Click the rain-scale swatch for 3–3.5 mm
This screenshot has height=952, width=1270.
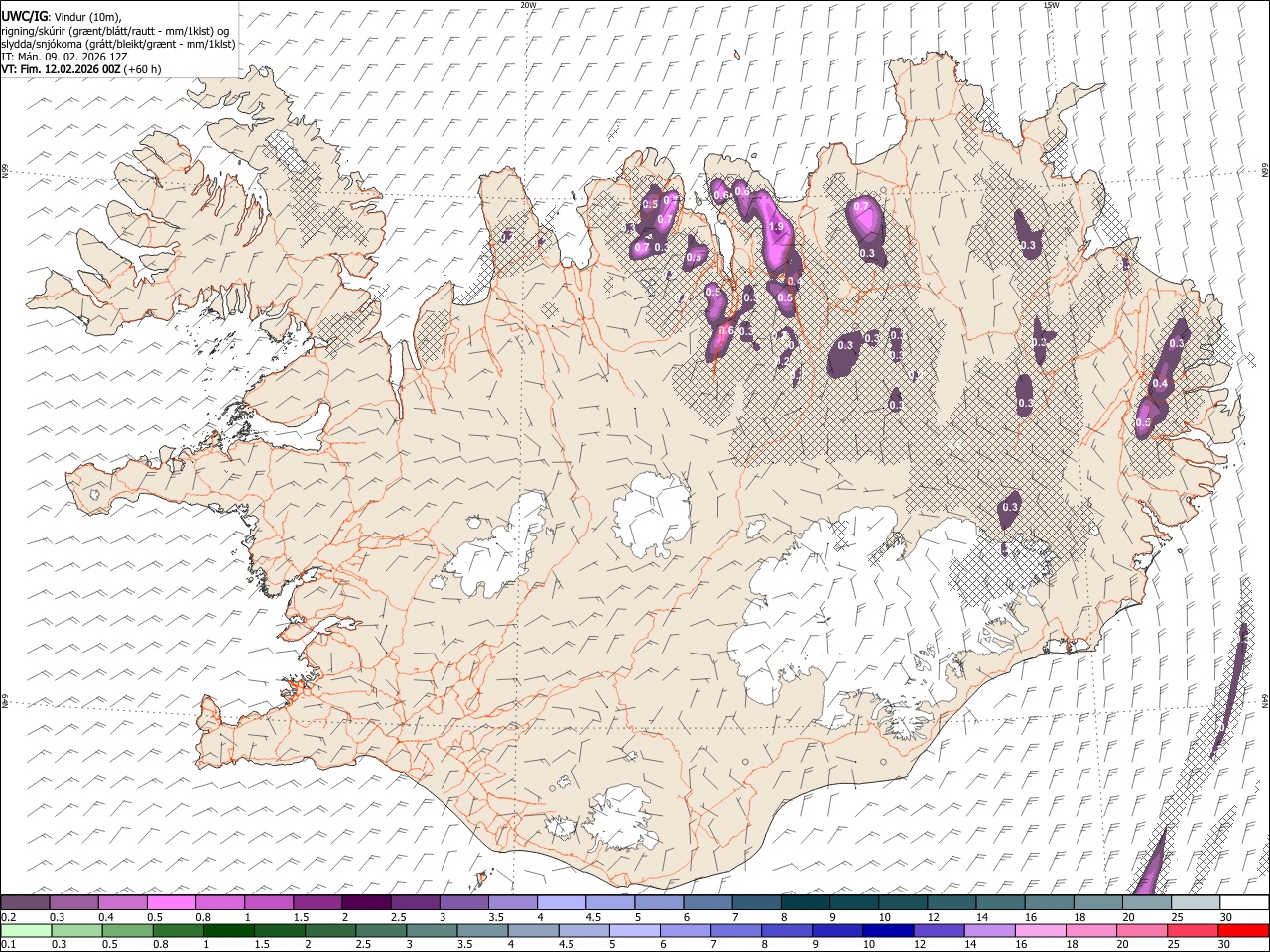click(430, 930)
